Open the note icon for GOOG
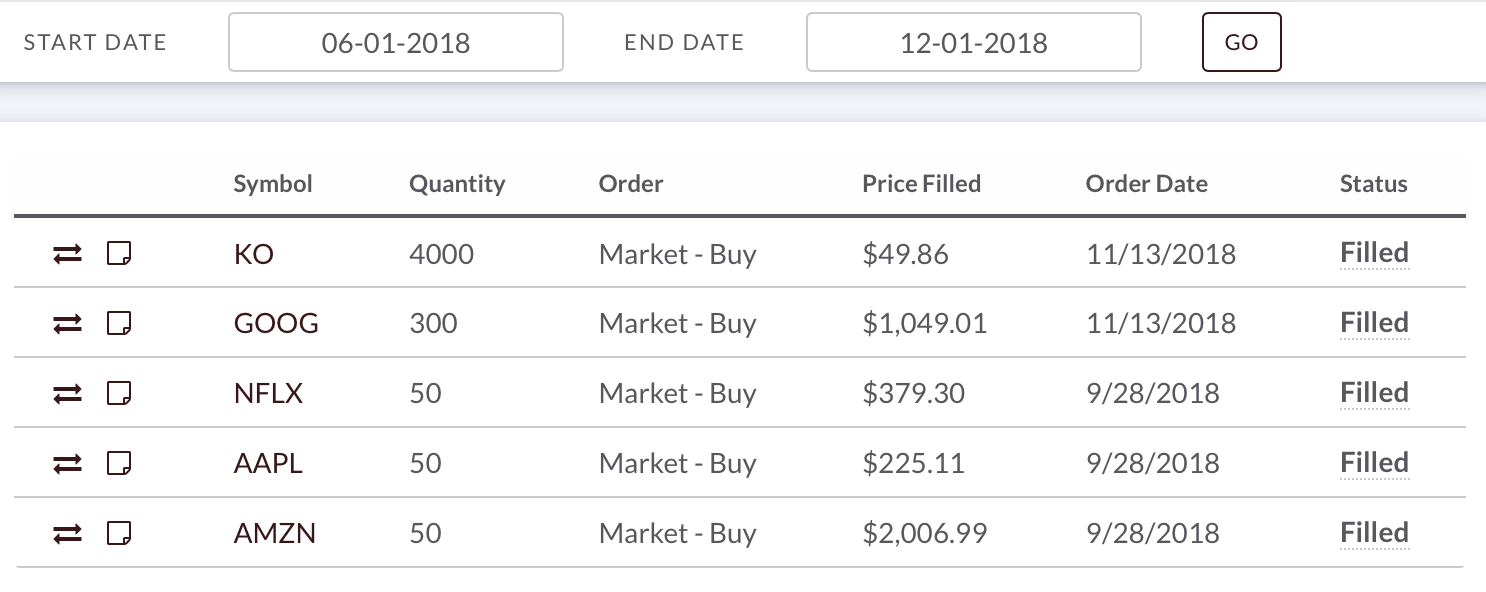Image resolution: width=1486 pixels, height=592 pixels. tap(120, 324)
